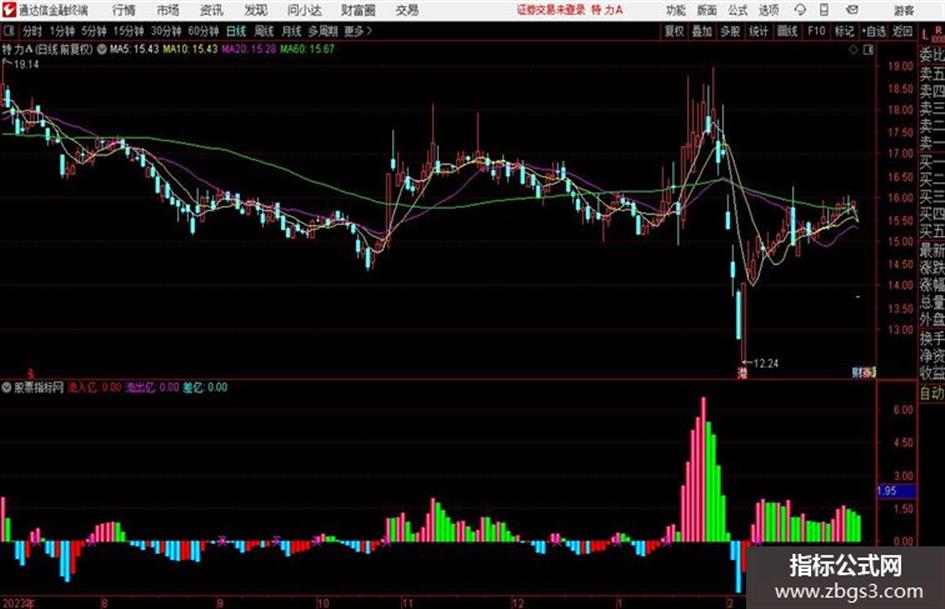Click the window layout icon beside diamond
945x609 pixels.
coord(868,50)
